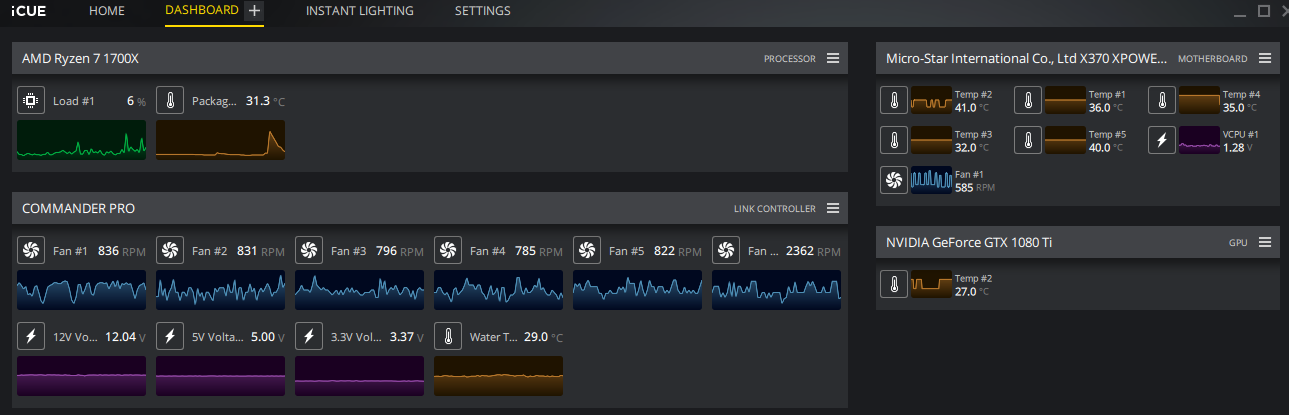Click the Water Temp orange graph
The width and height of the screenshot is (1289, 415).
499,375
